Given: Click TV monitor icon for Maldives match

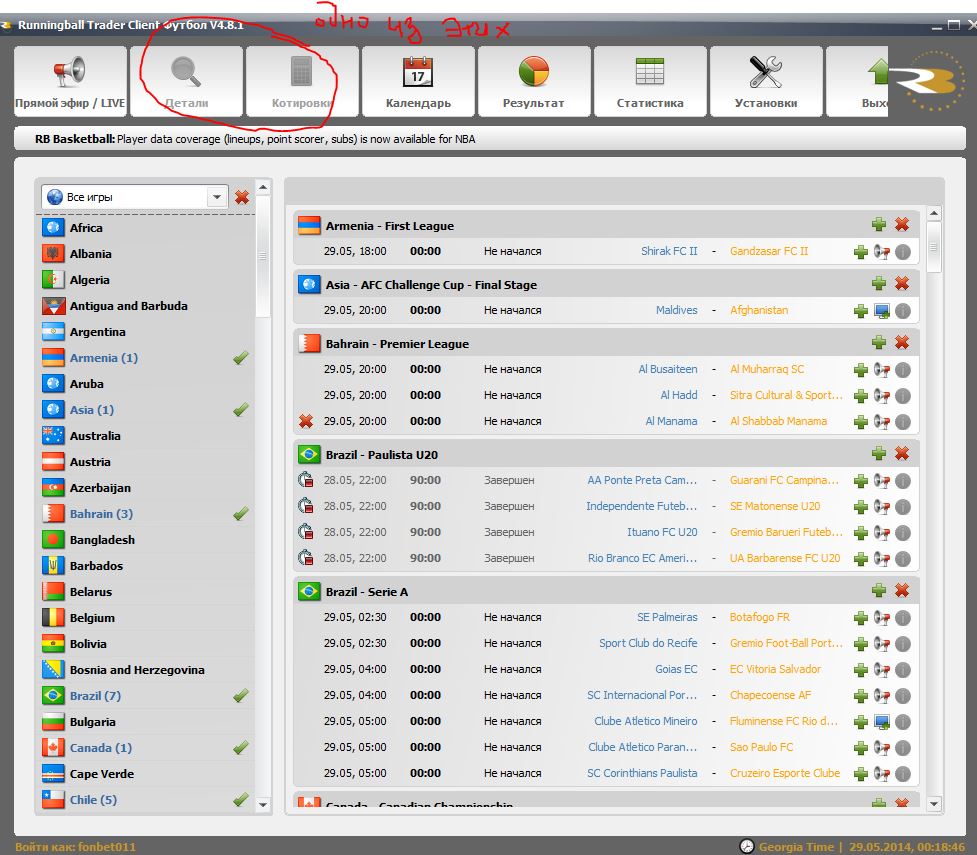Looking at the screenshot, I should click(x=882, y=310).
